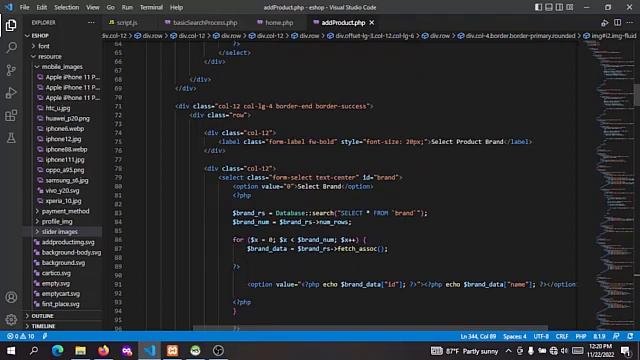Open iphone12.jpg file
The image size is (640, 360).
pos(63,139)
